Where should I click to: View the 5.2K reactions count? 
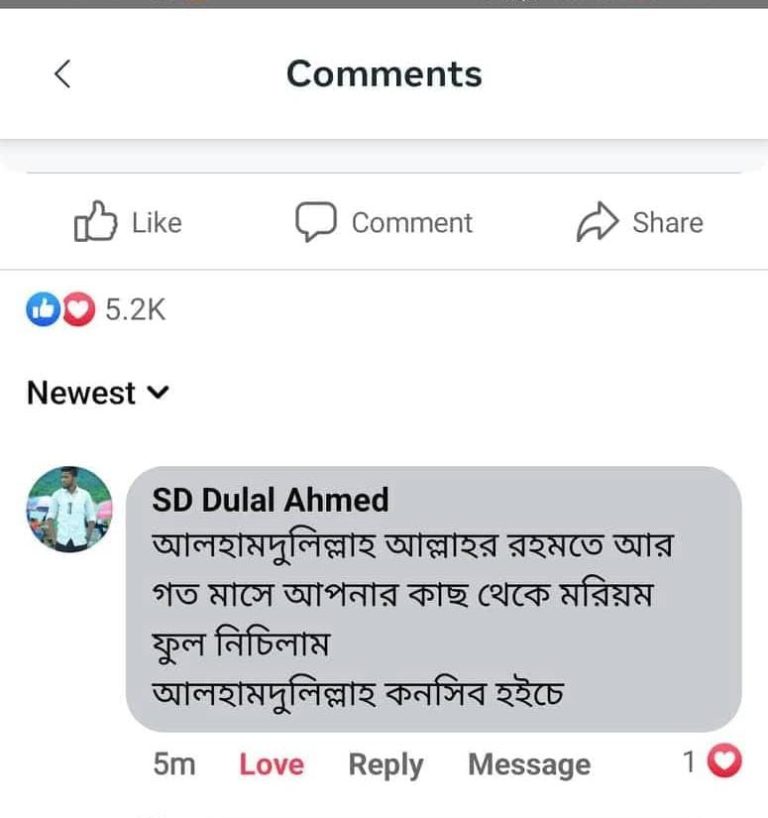(x=135, y=310)
